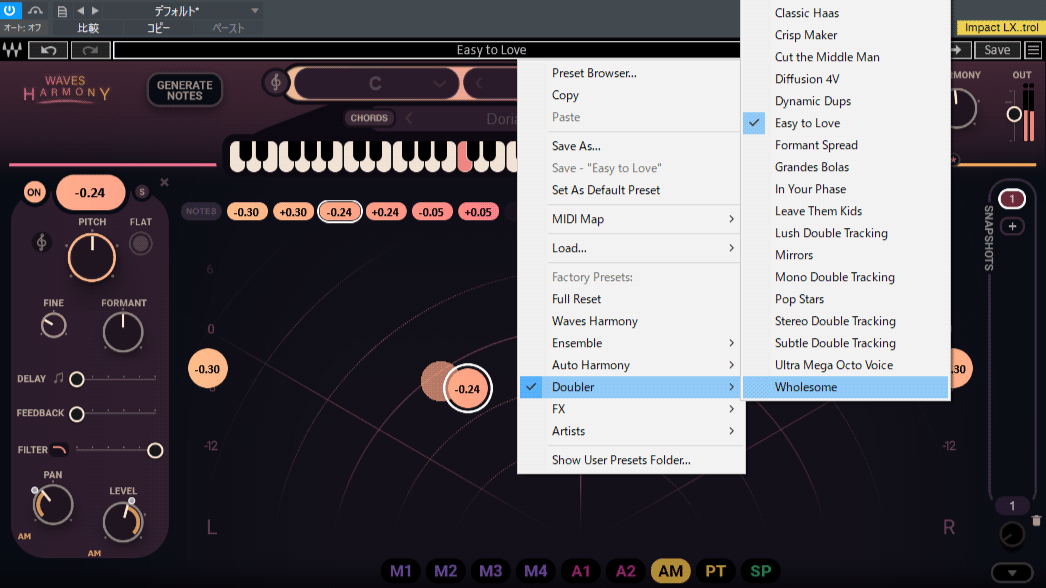Screen dimensions: 1046x588
Task: Expand the snapshots bottom dropdown arrow
Action: coord(1012,573)
